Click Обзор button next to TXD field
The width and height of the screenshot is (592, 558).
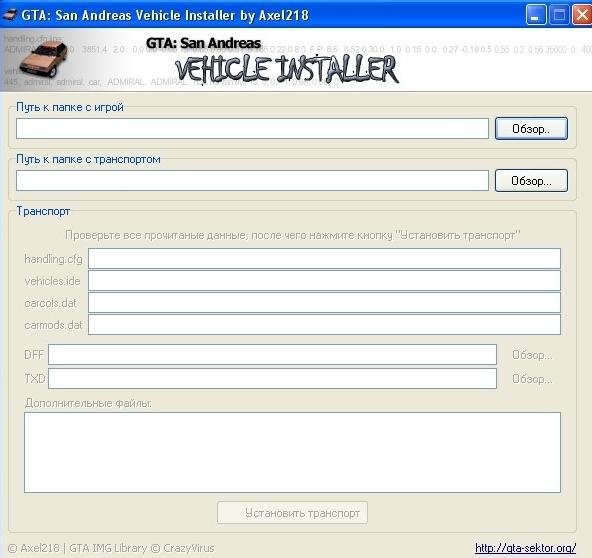pos(532,379)
